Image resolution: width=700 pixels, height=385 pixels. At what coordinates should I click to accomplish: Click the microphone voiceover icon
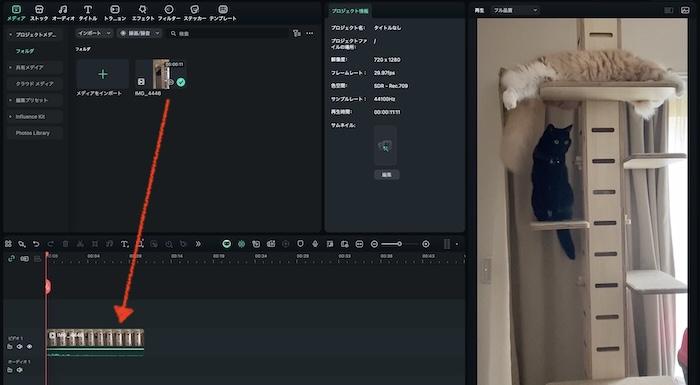coord(315,244)
